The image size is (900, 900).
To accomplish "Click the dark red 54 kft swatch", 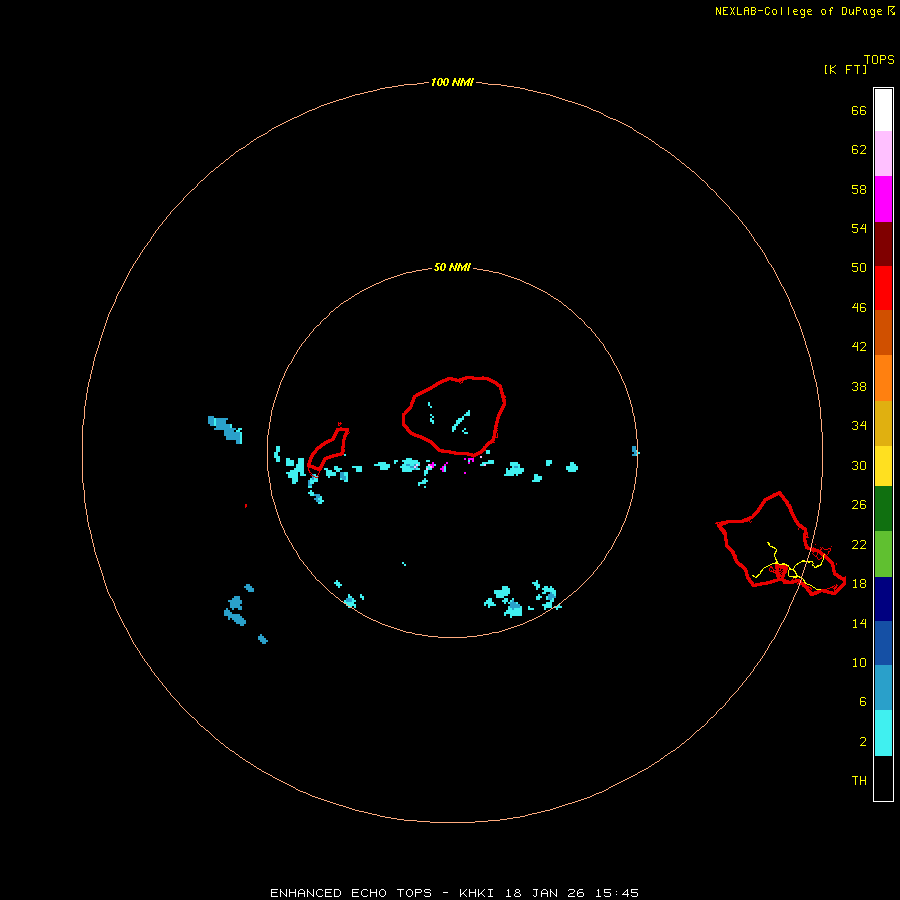I will (883, 243).
